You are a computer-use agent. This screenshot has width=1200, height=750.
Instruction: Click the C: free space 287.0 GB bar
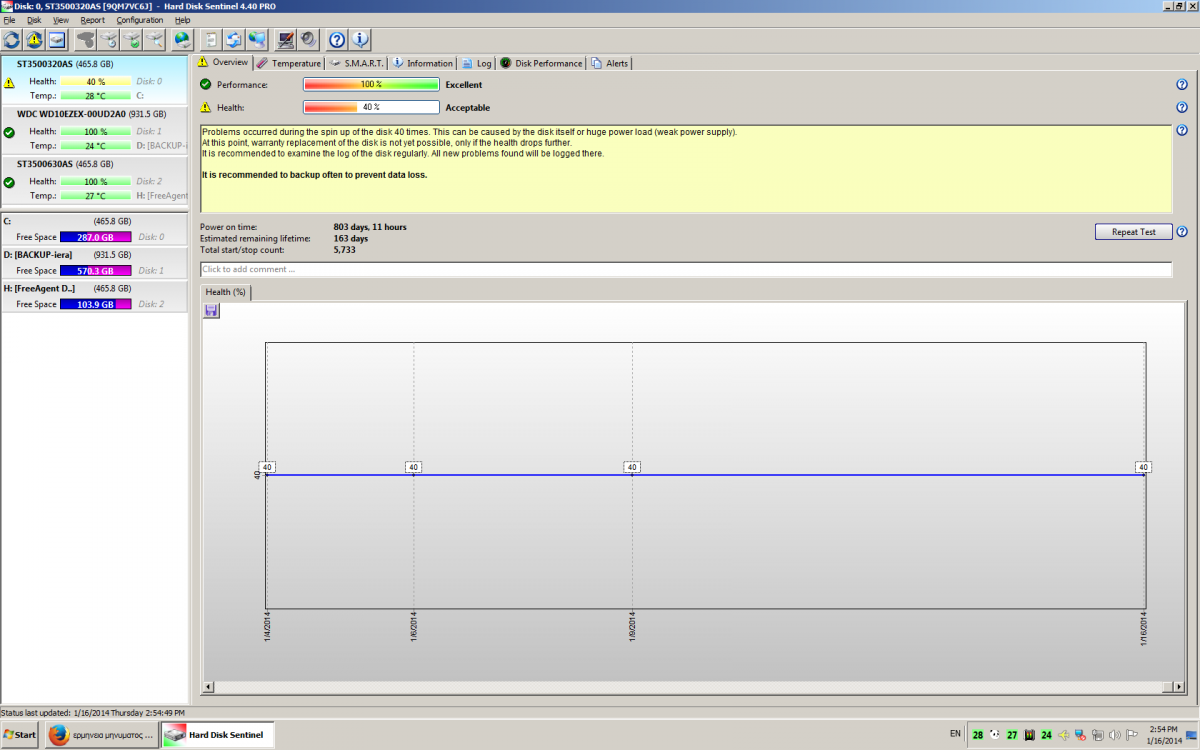click(x=95, y=237)
